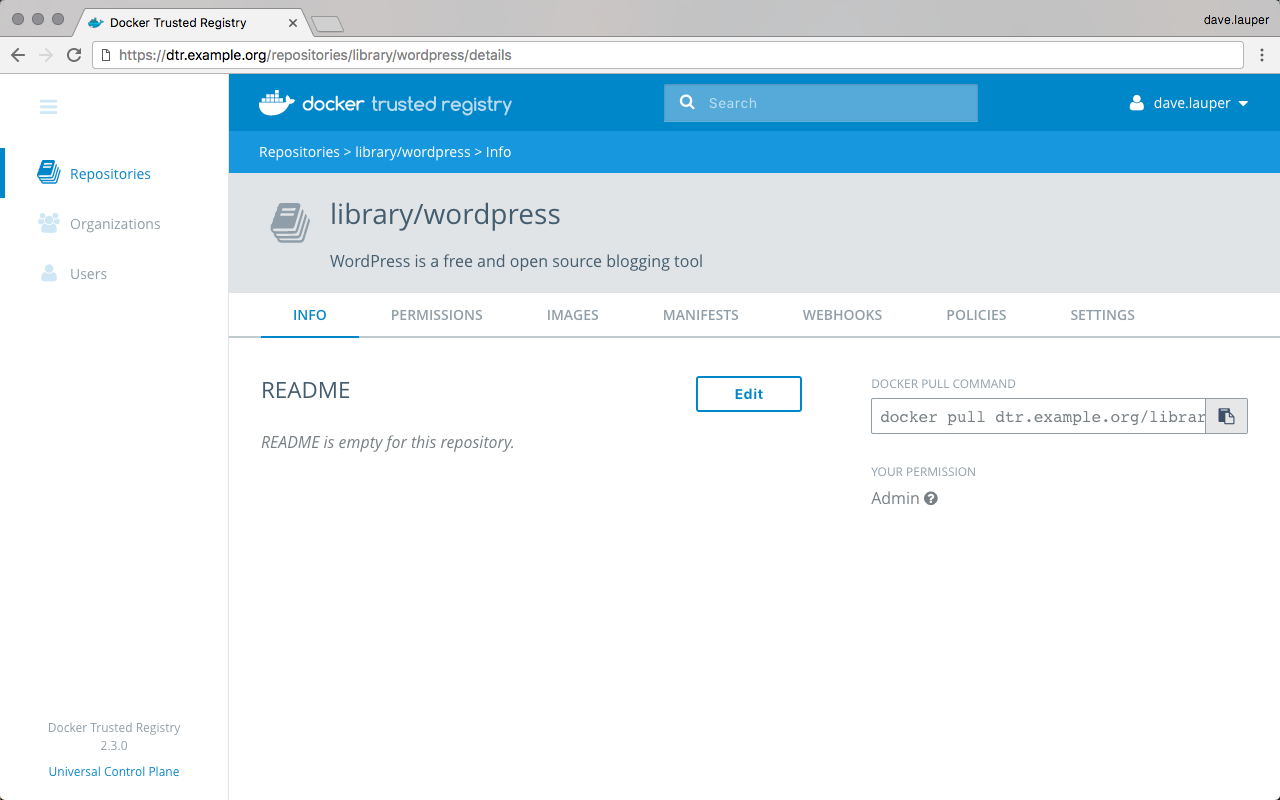1280x800 pixels.
Task: Click the help icon next to Admin
Action: click(x=931, y=498)
